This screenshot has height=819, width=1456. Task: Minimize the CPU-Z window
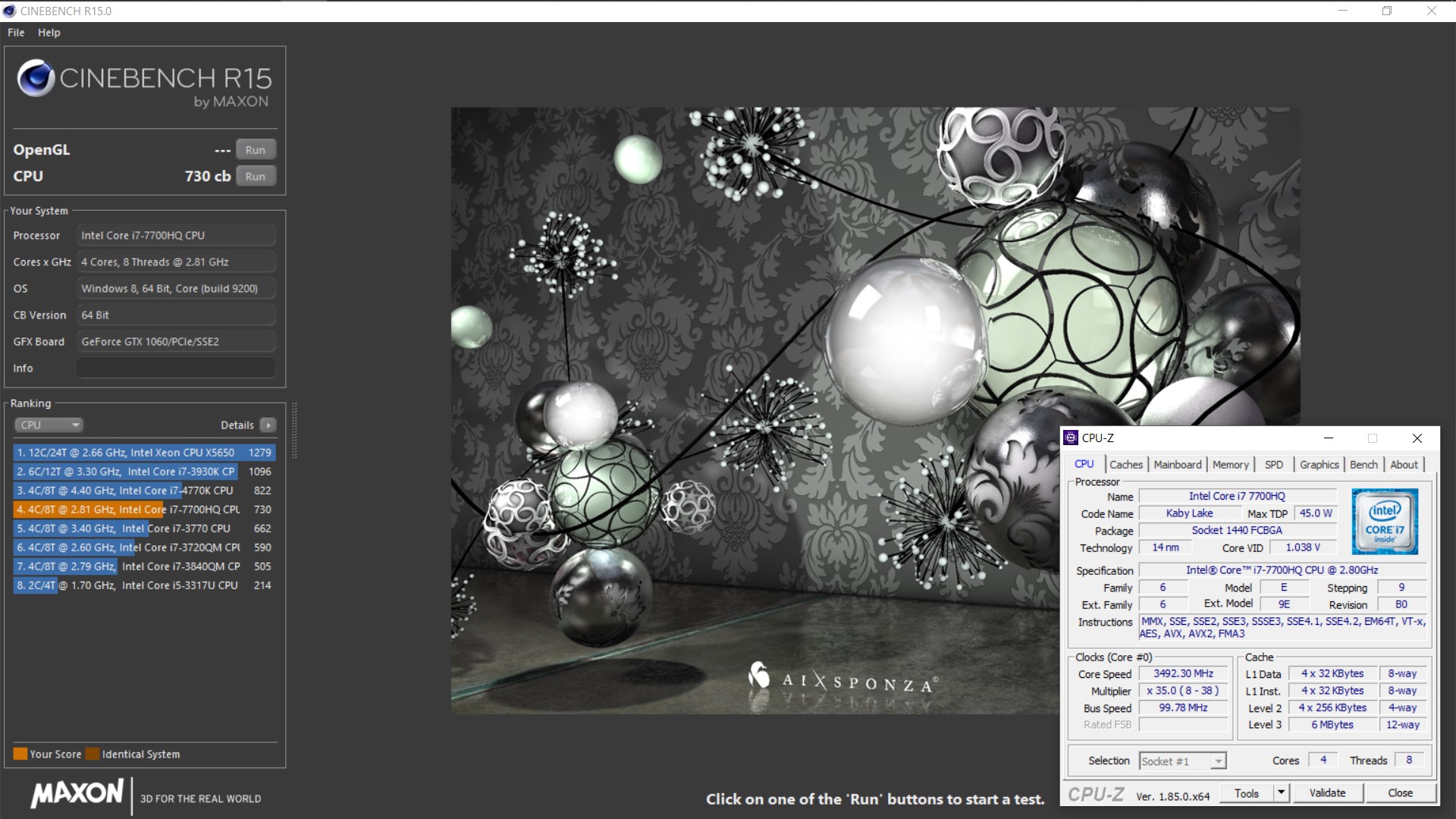(x=1328, y=438)
